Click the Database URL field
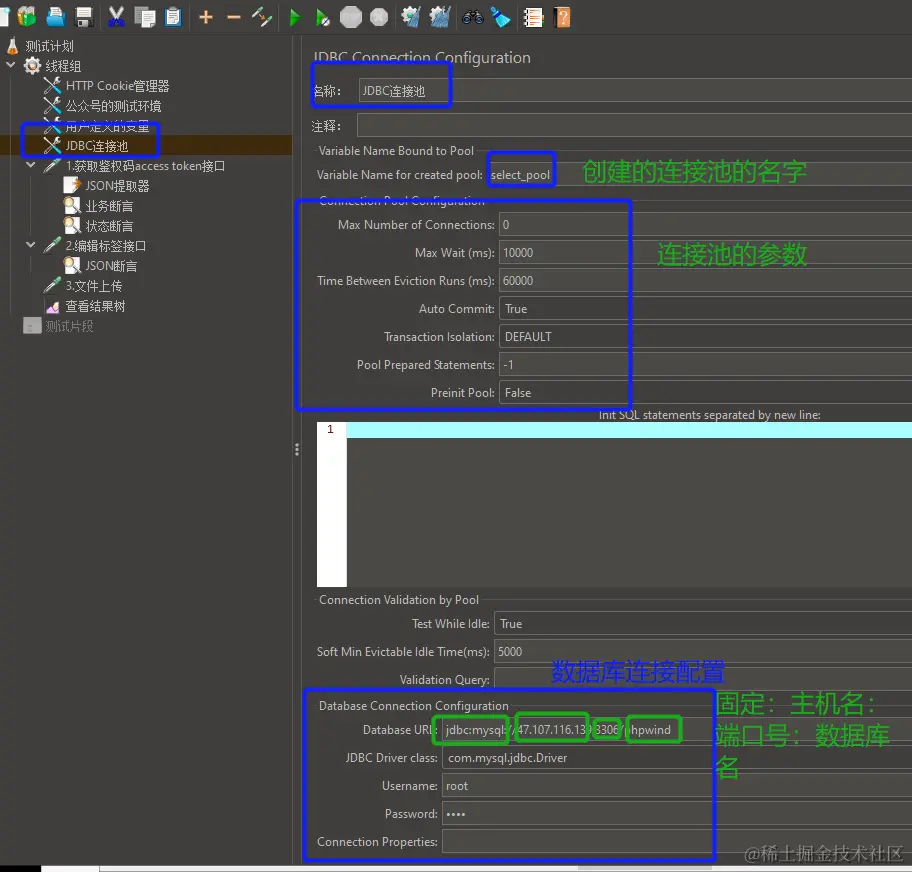The image size is (912, 872). [677, 729]
